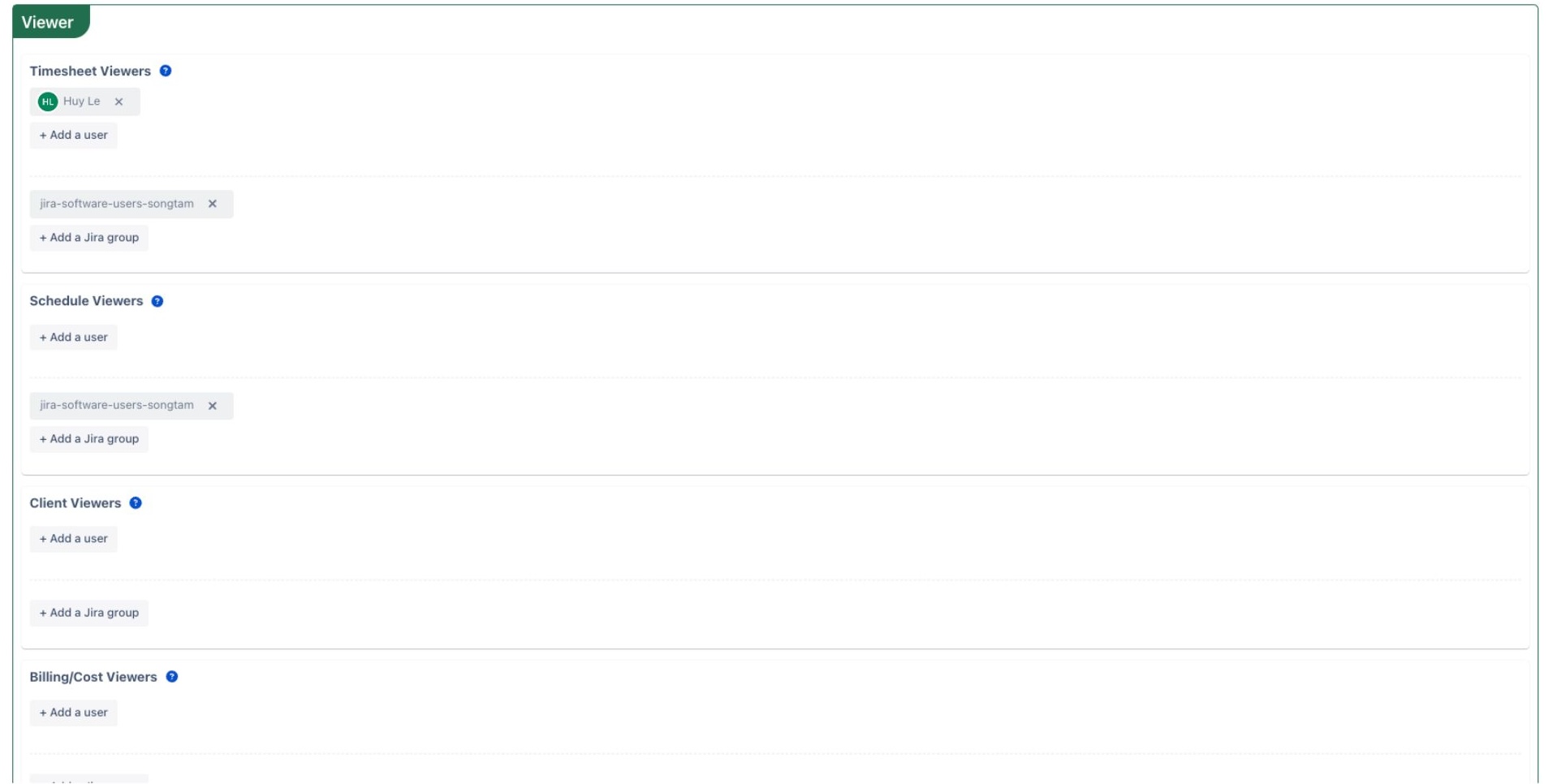Add a user to Billing/Cost Viewers
1553x784 pixels.
[74, 713]
